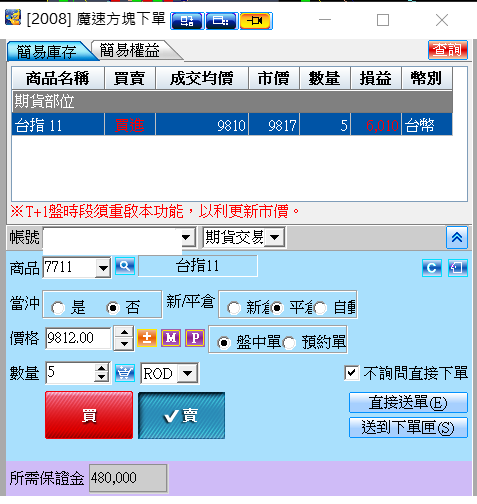Click the purple P price icon
Image resolution: width=477 pixels, height=504 pixels.
tap(195, 338)
